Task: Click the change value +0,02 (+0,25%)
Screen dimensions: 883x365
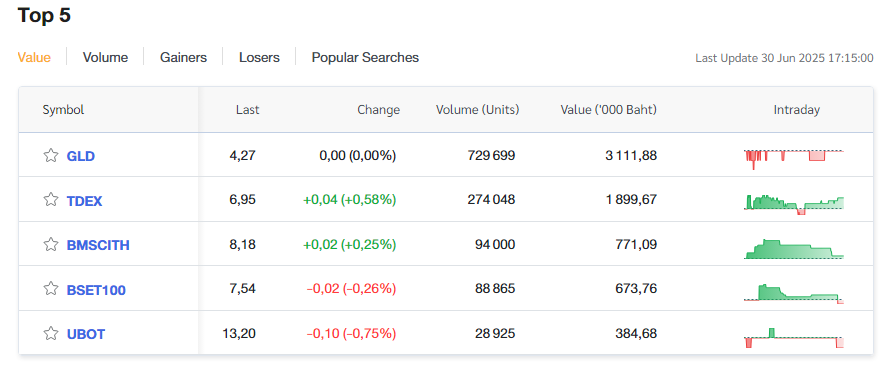Action: tap(349, 244)
